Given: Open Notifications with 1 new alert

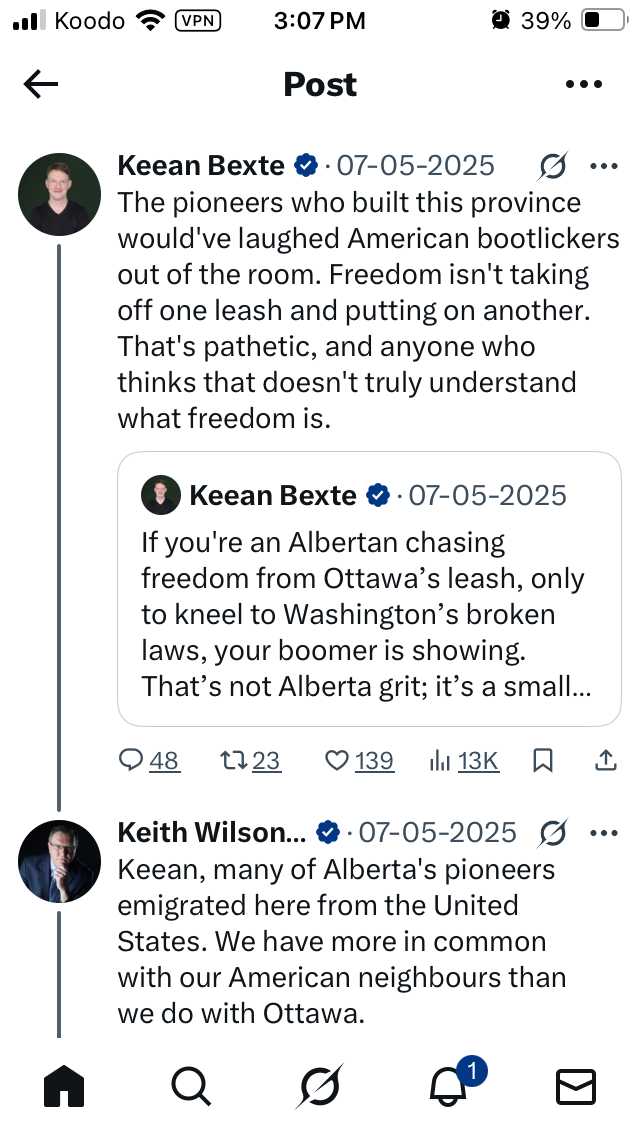Looking at the screenshot, I should point(448,1086).
